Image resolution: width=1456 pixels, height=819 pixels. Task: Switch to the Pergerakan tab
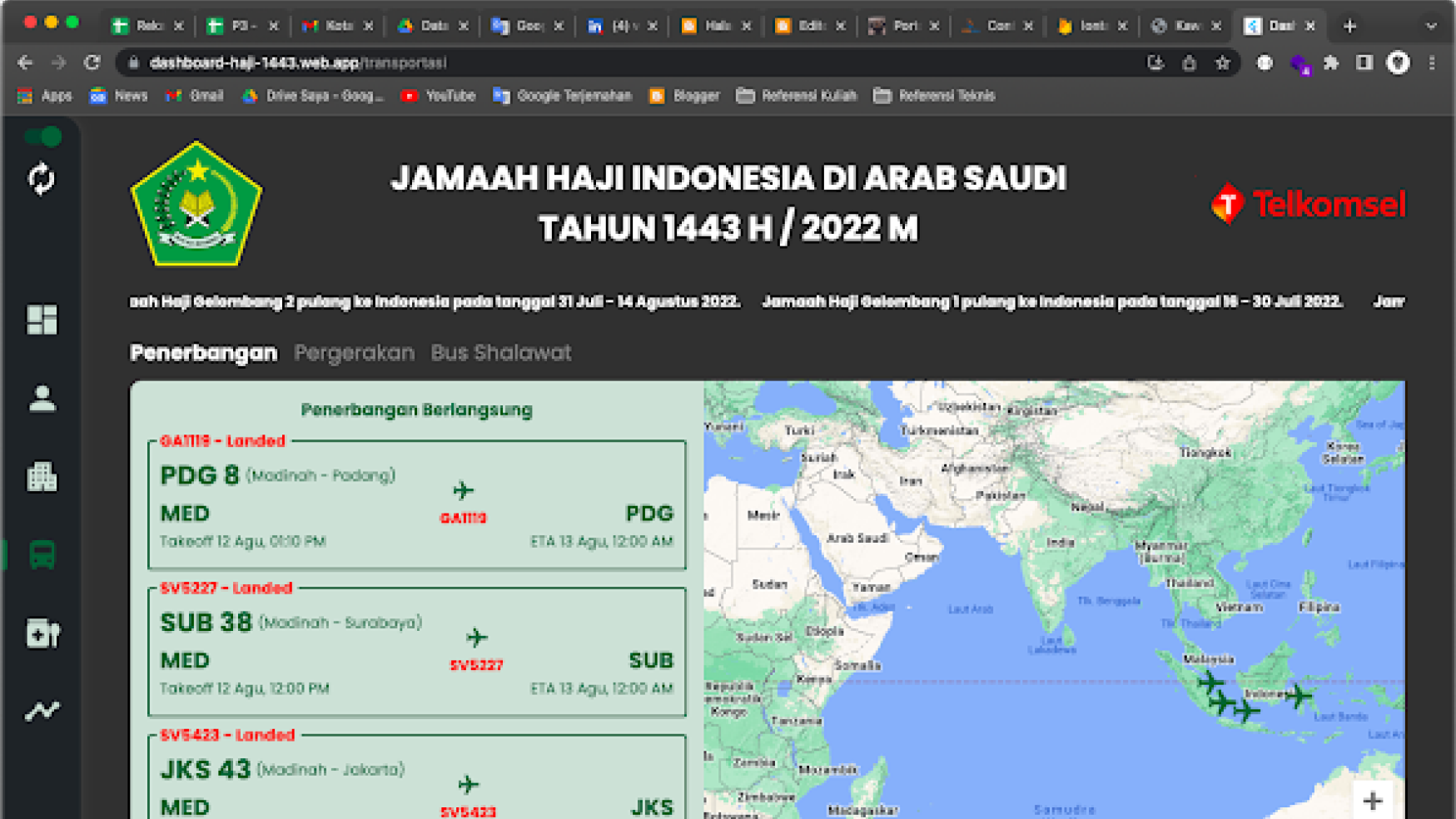[x=353, y=352]
